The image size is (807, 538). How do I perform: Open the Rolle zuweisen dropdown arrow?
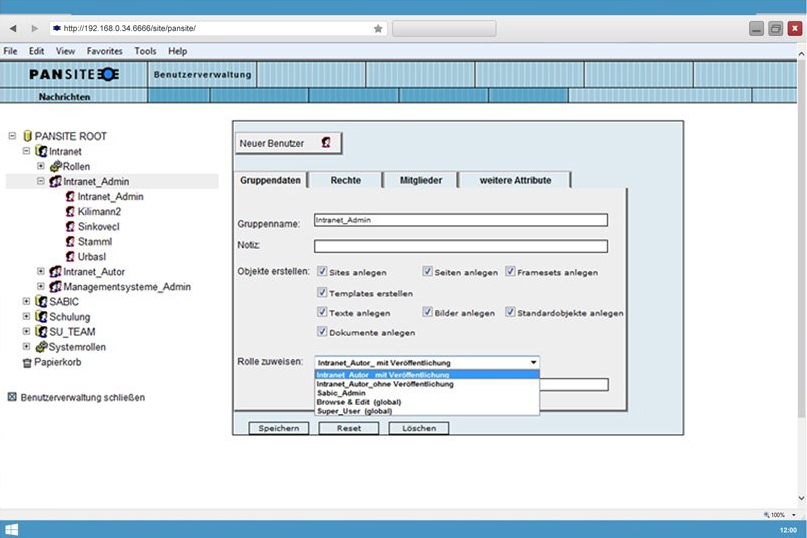[x=533, y=362]
